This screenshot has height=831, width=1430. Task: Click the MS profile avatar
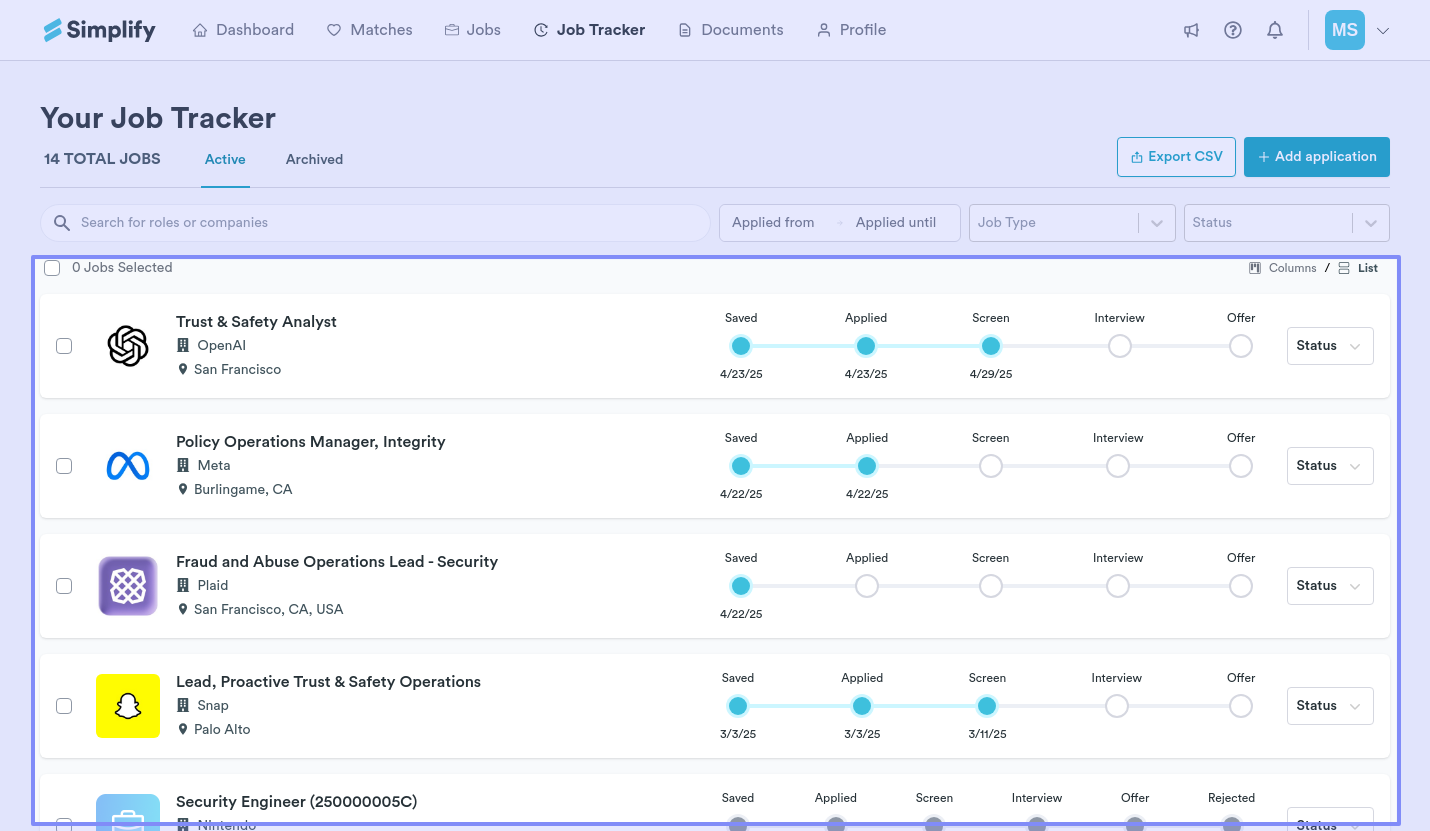[1344, 30]
